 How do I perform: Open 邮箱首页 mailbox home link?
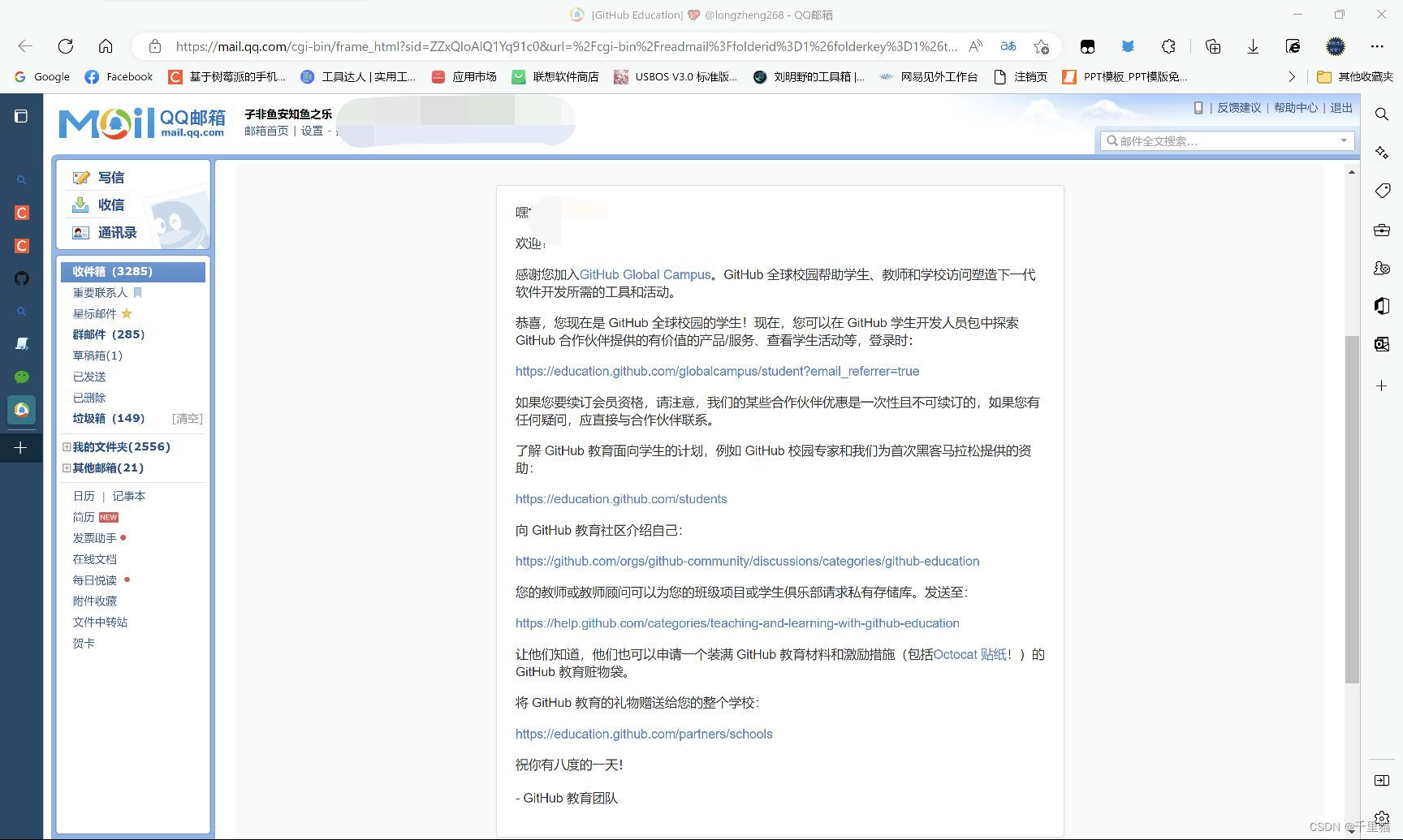click(266, 131)
